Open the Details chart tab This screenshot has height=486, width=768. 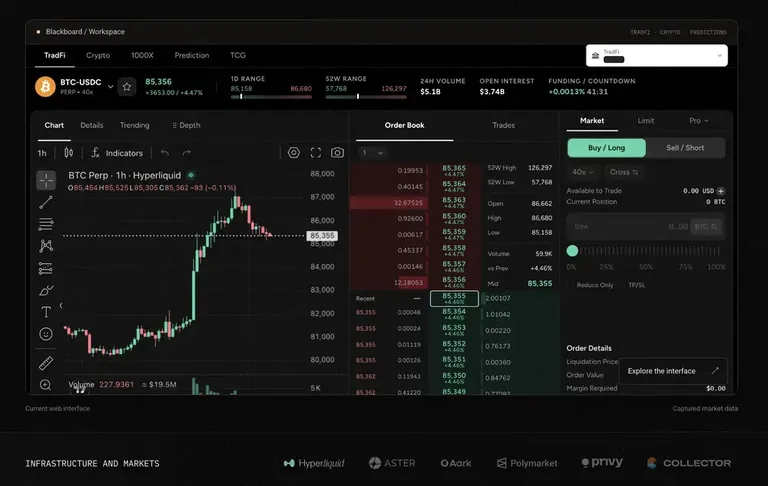coord(92,125)
